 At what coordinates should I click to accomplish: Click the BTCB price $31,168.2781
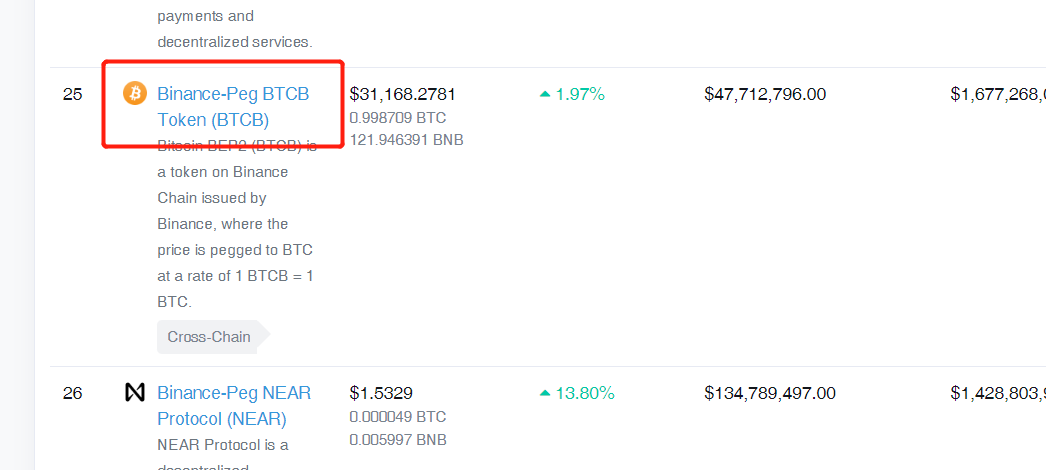402,94
